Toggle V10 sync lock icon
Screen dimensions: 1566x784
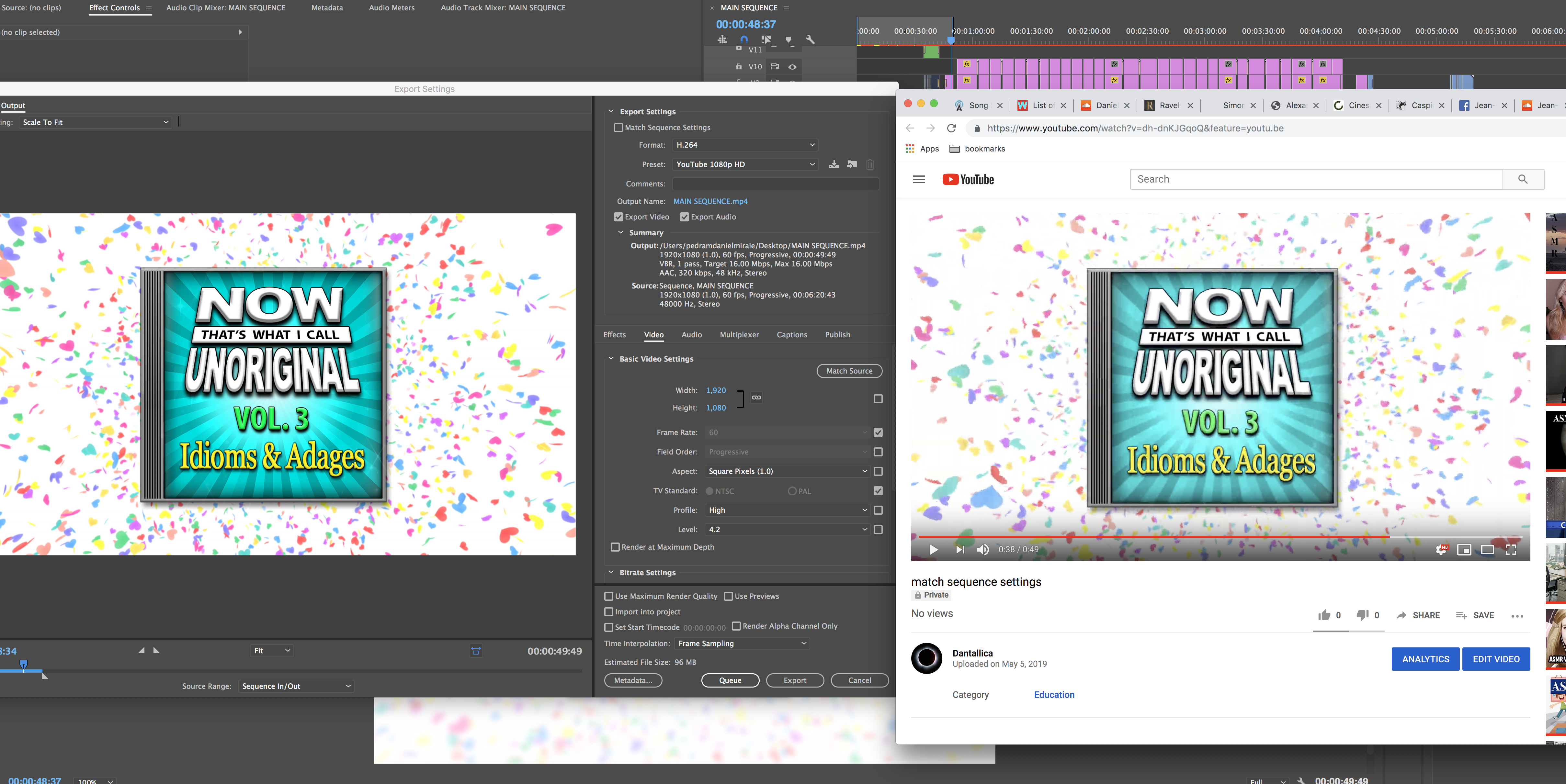[775, 66]
